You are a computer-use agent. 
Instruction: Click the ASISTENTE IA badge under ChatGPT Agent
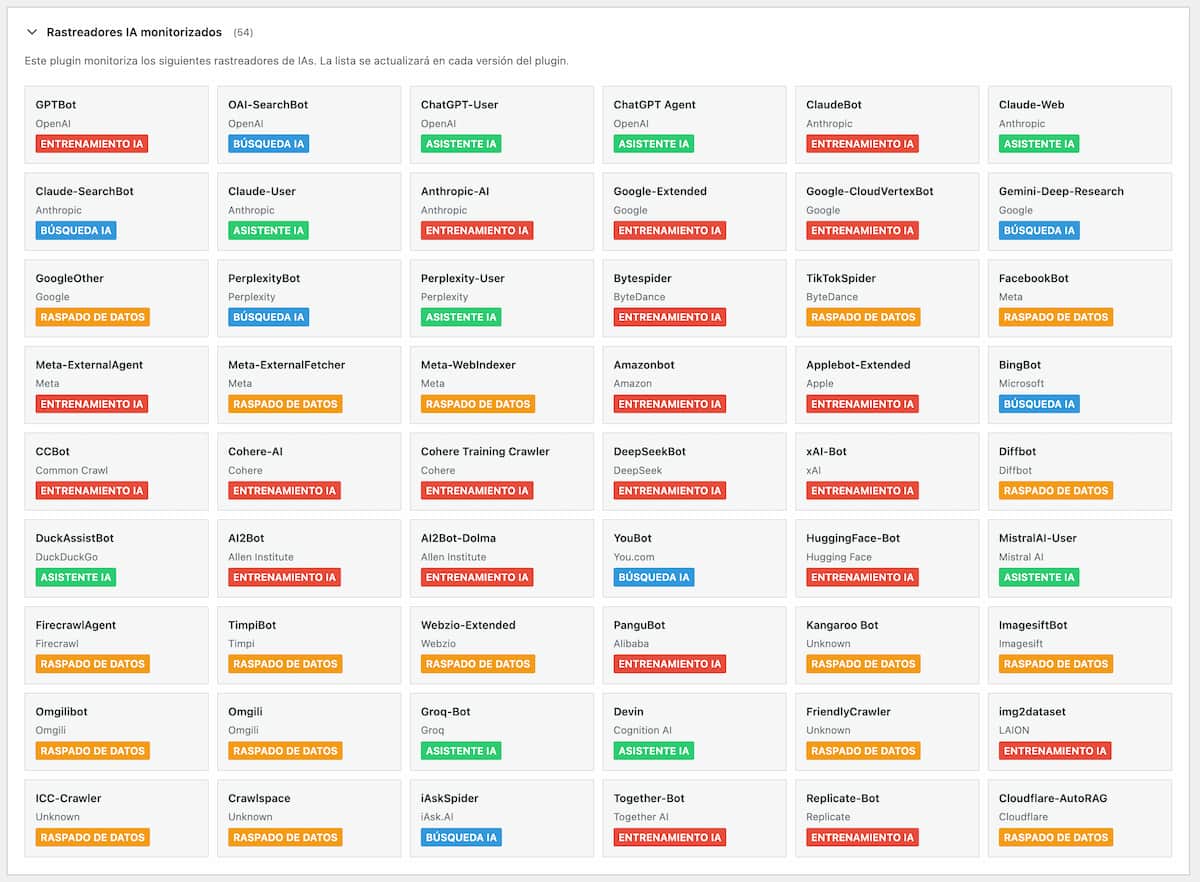653,144
